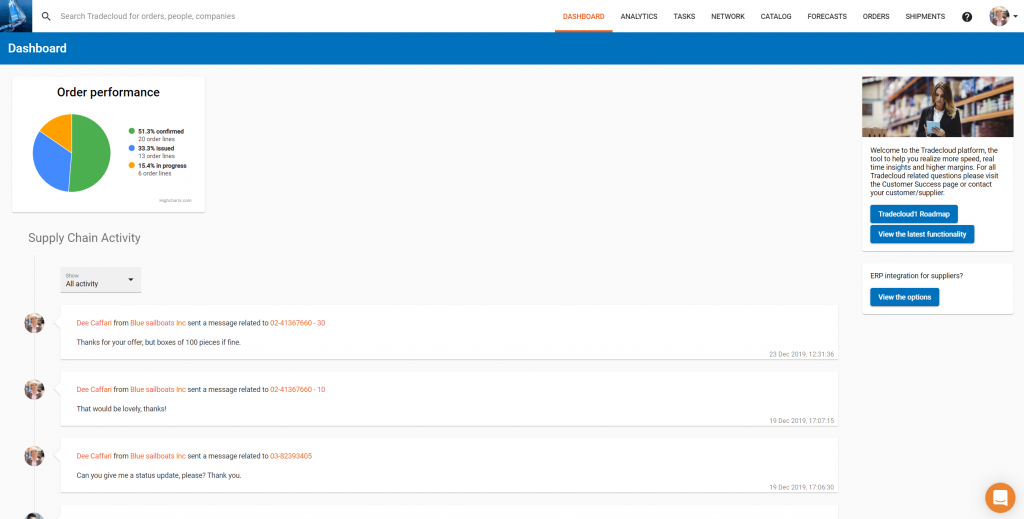Open the Network tab
Viewport: 1024px width, 519px height.
(x=728, y=16)
